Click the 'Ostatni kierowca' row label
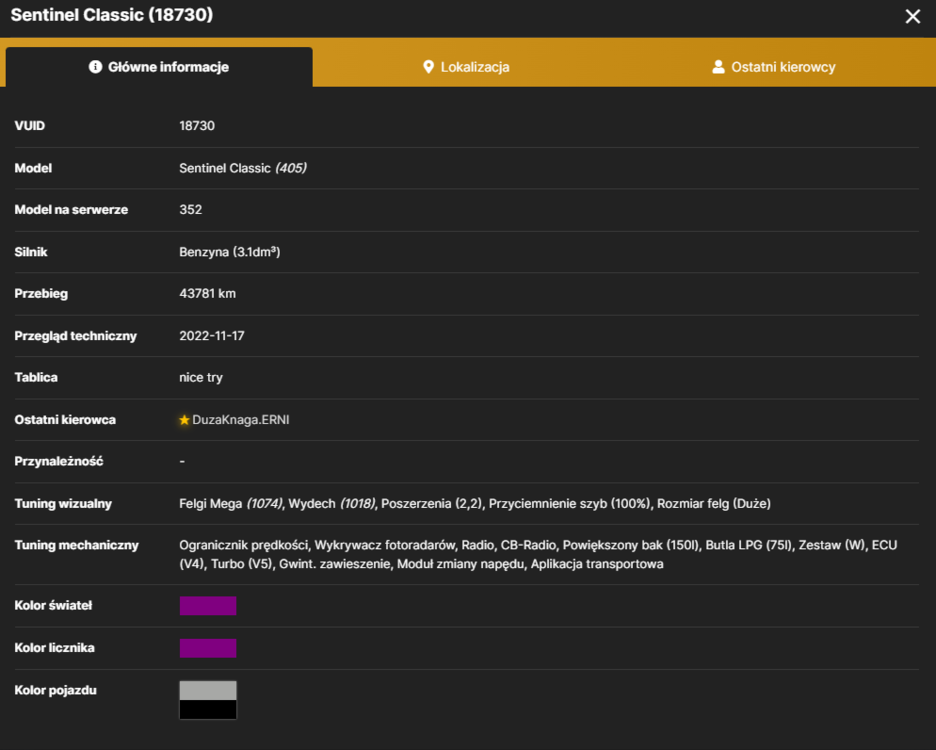 pos(65,420)
